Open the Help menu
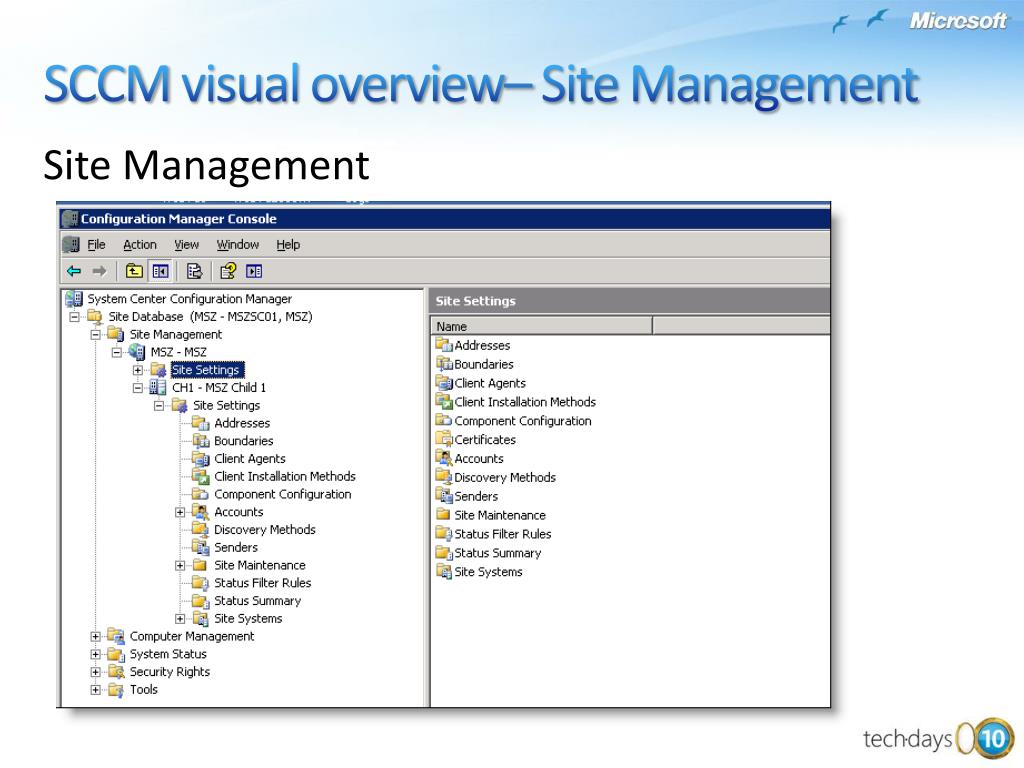Viewport: 1024px width, 768px height. (288, 245)
